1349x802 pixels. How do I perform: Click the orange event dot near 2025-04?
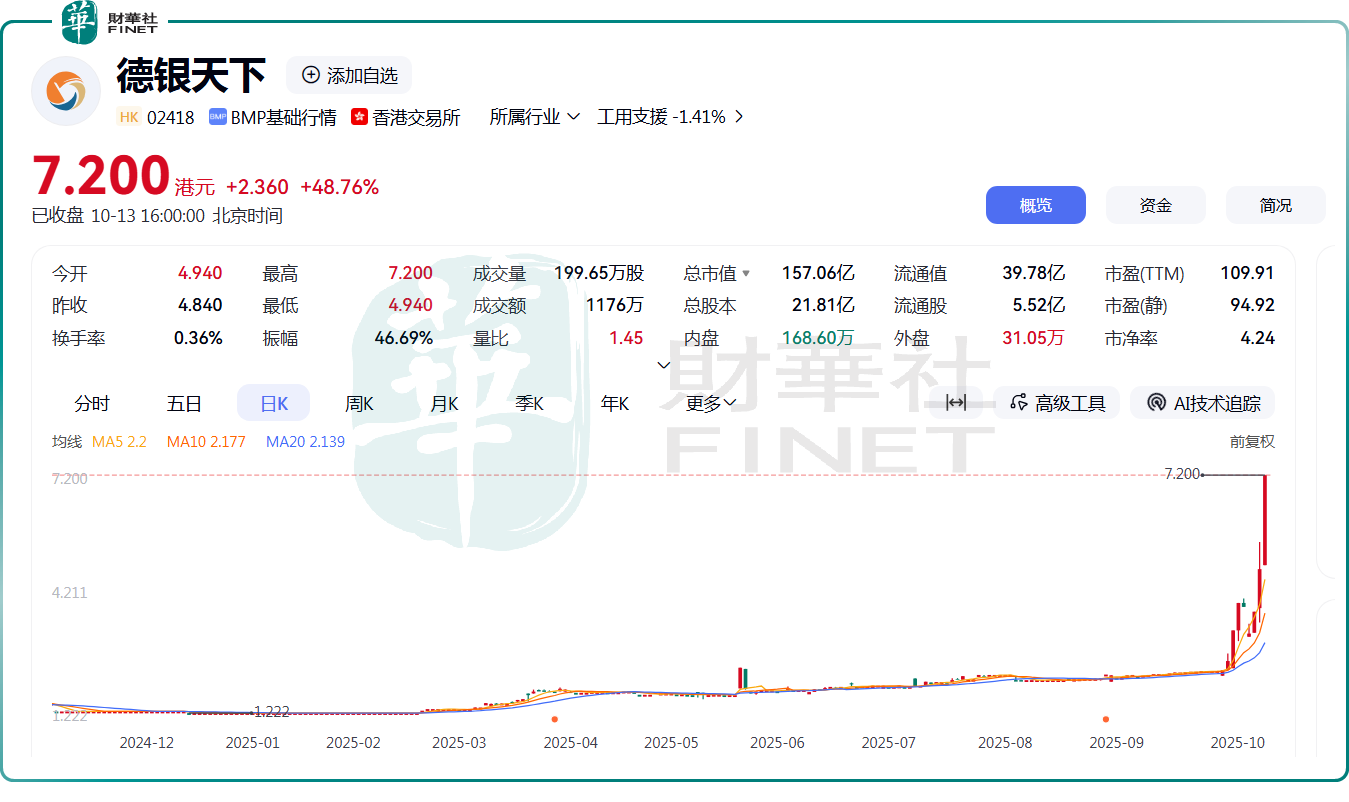tap(555, 719)
